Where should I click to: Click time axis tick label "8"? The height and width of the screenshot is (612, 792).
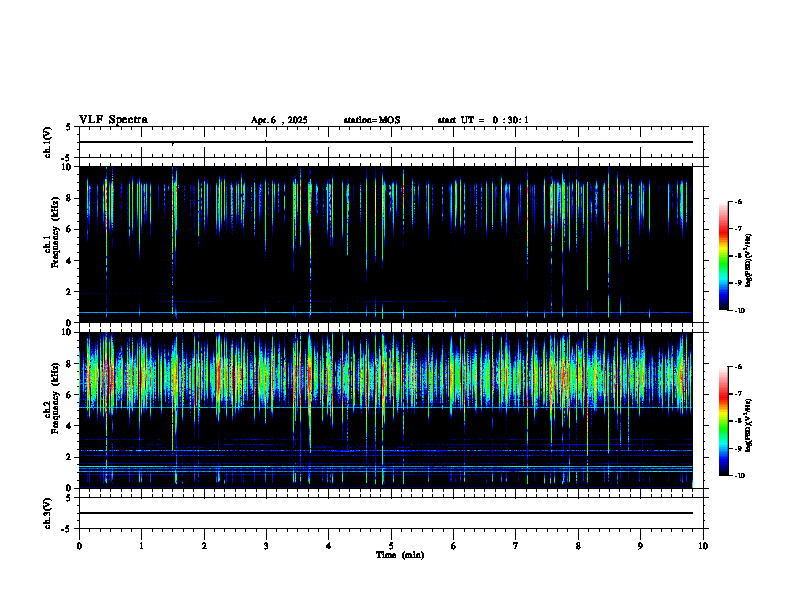(578, 546)
